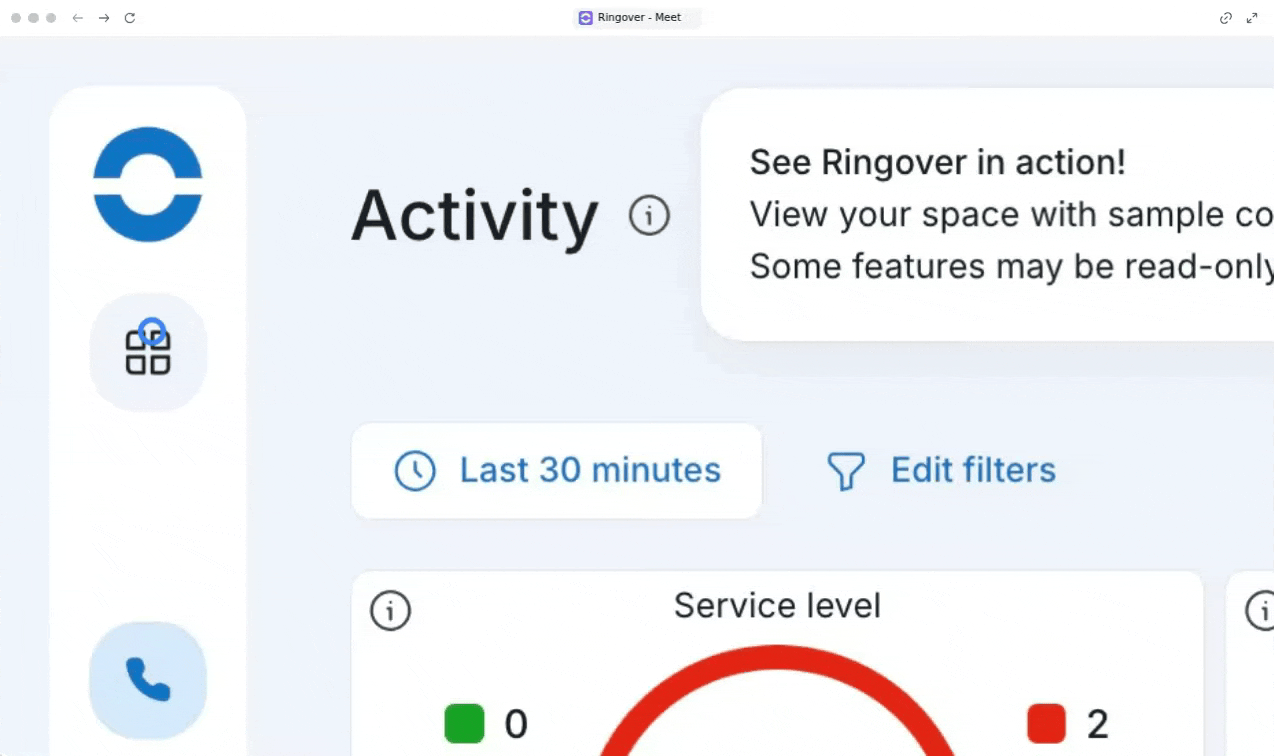Click the red service level legend square
1274x756 pixels.
pyautogui.click(x=1046, y=724)
